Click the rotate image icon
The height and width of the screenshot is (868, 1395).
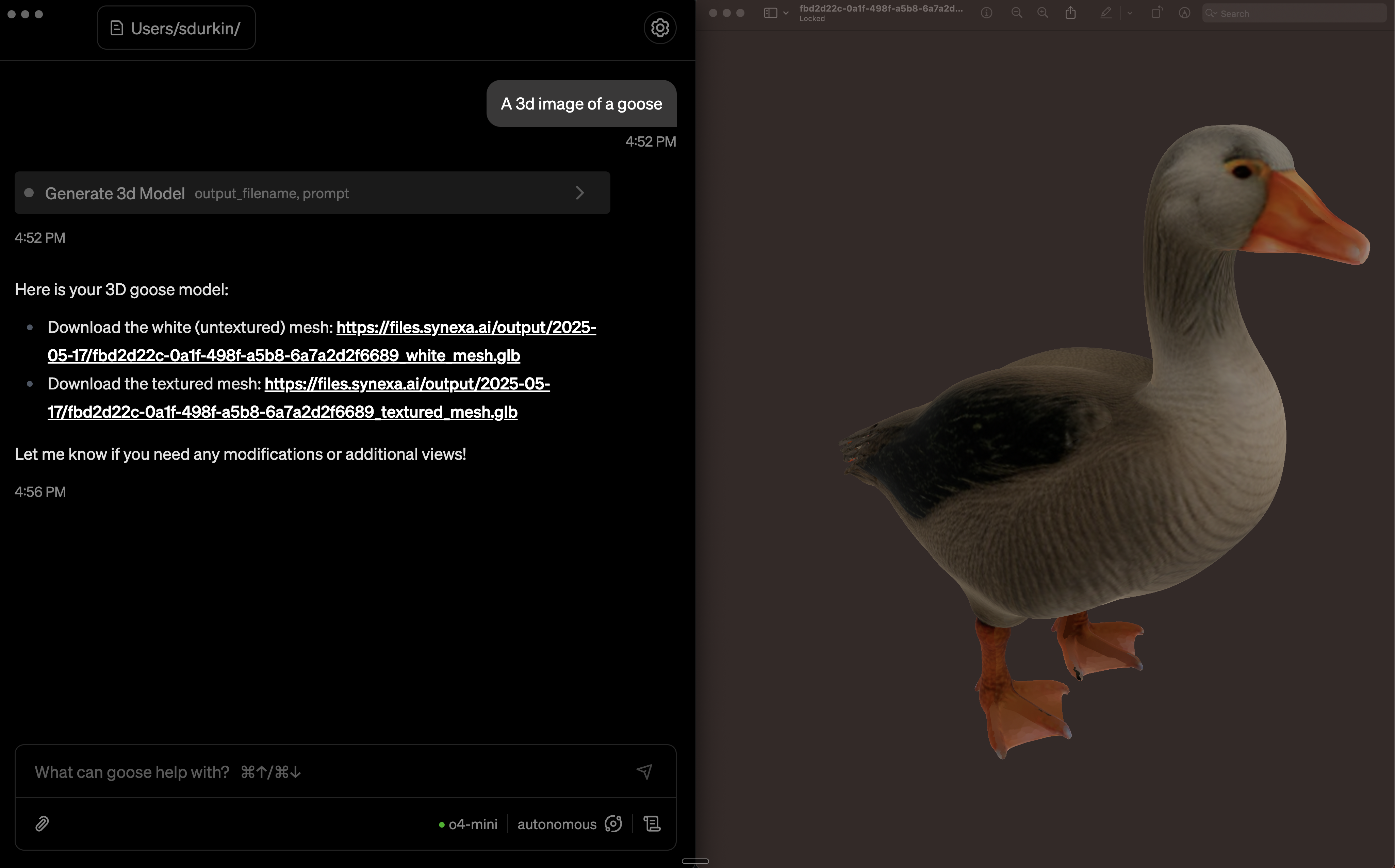click(x=1157, y=13)
